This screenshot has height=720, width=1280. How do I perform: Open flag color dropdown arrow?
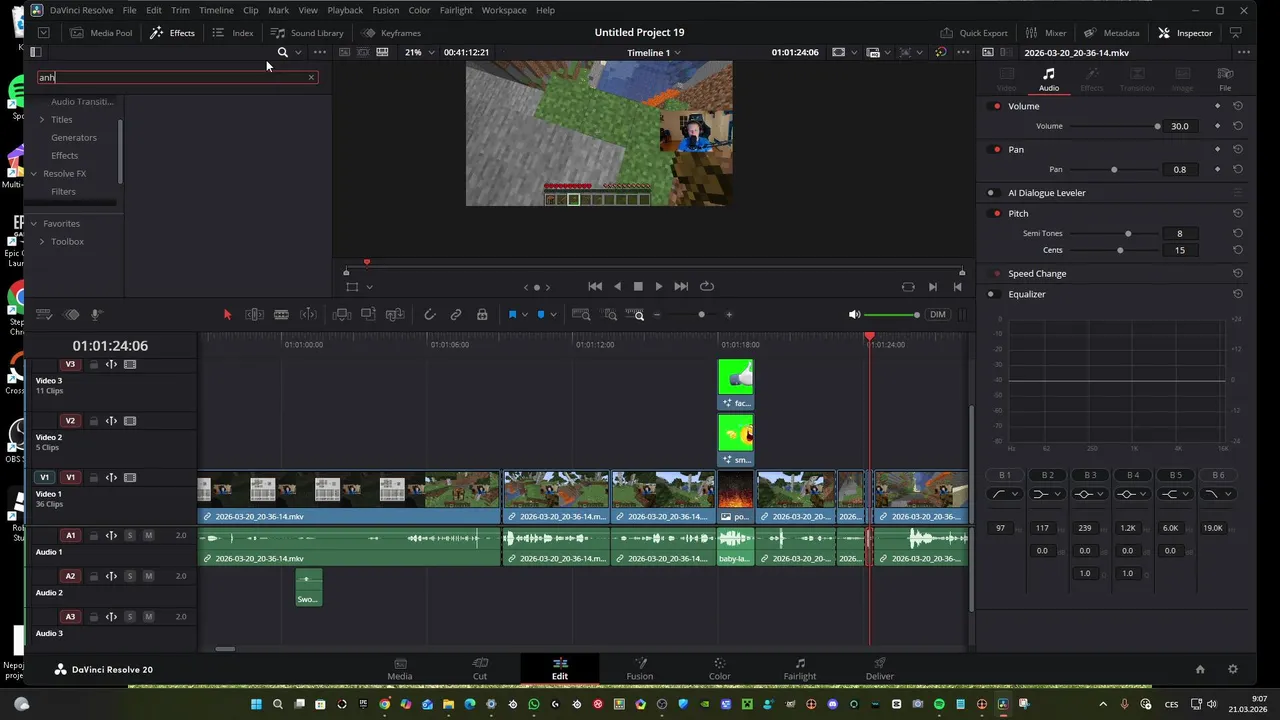click(x=525, y=315)
